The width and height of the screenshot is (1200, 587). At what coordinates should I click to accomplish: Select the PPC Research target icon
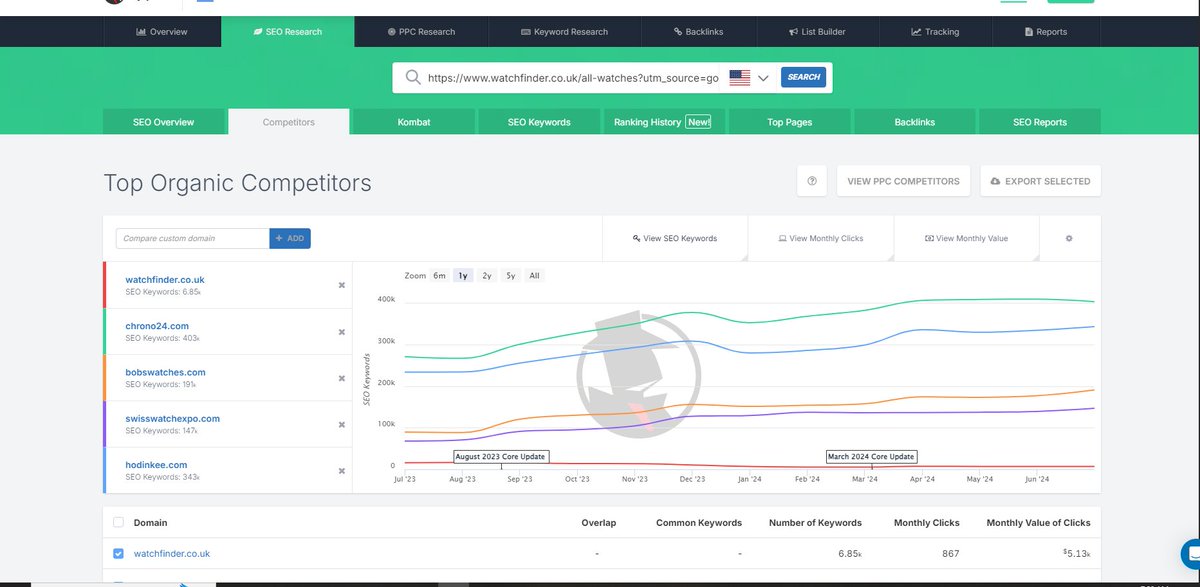[x=388, y=31]
